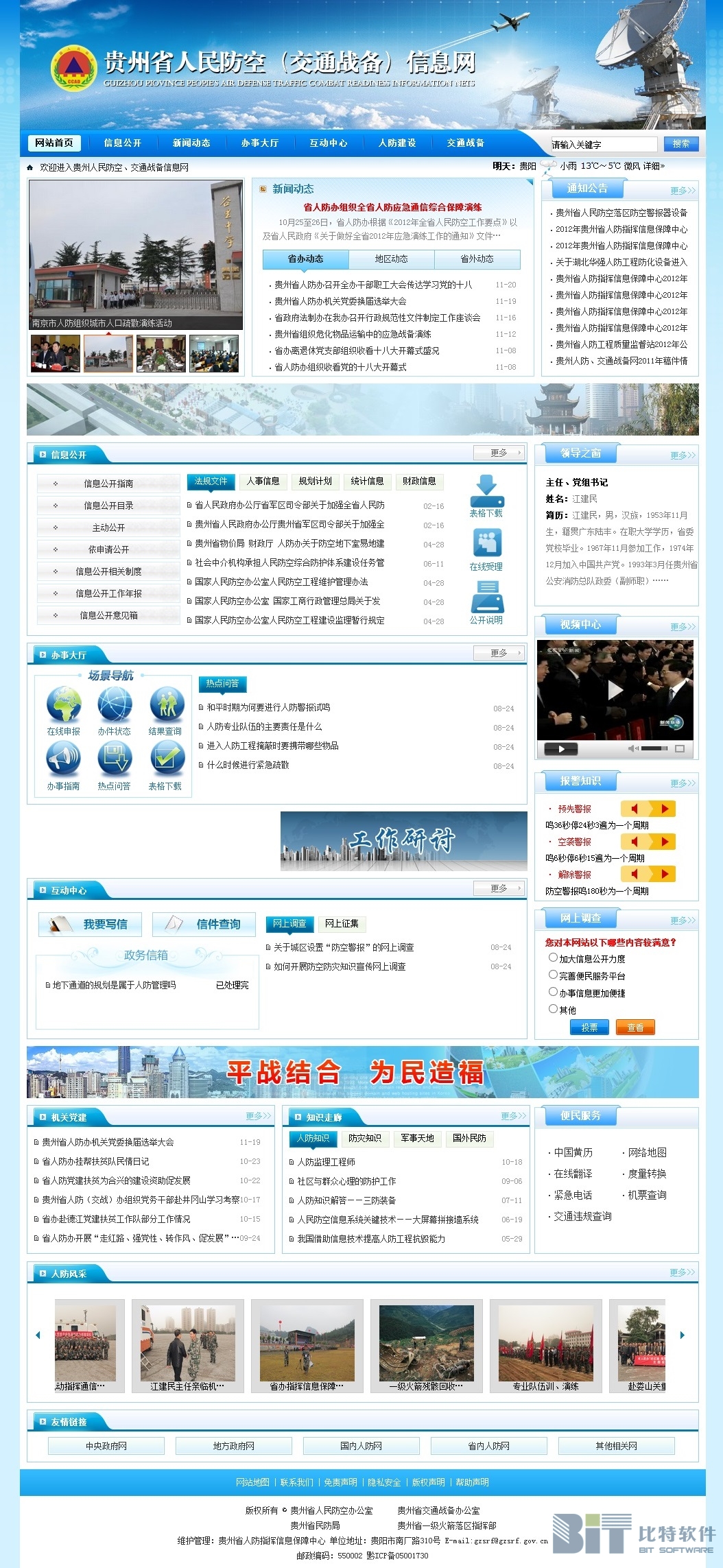Click the video player volume slider
The height and width of the screenshot is (1568, 723).
pos(654,748)
